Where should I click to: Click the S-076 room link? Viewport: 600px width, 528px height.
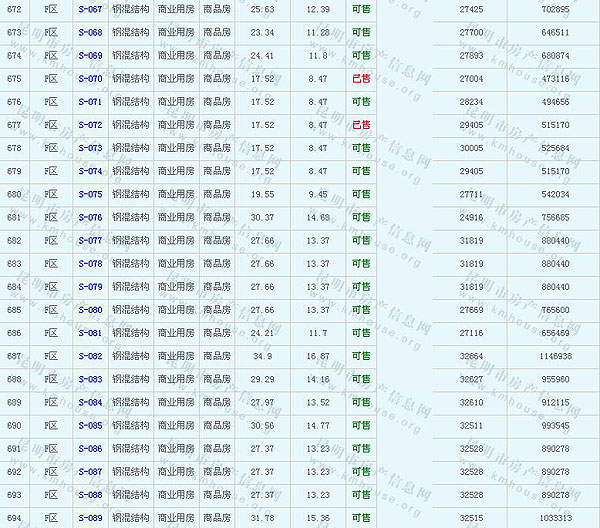coord(90,217)
